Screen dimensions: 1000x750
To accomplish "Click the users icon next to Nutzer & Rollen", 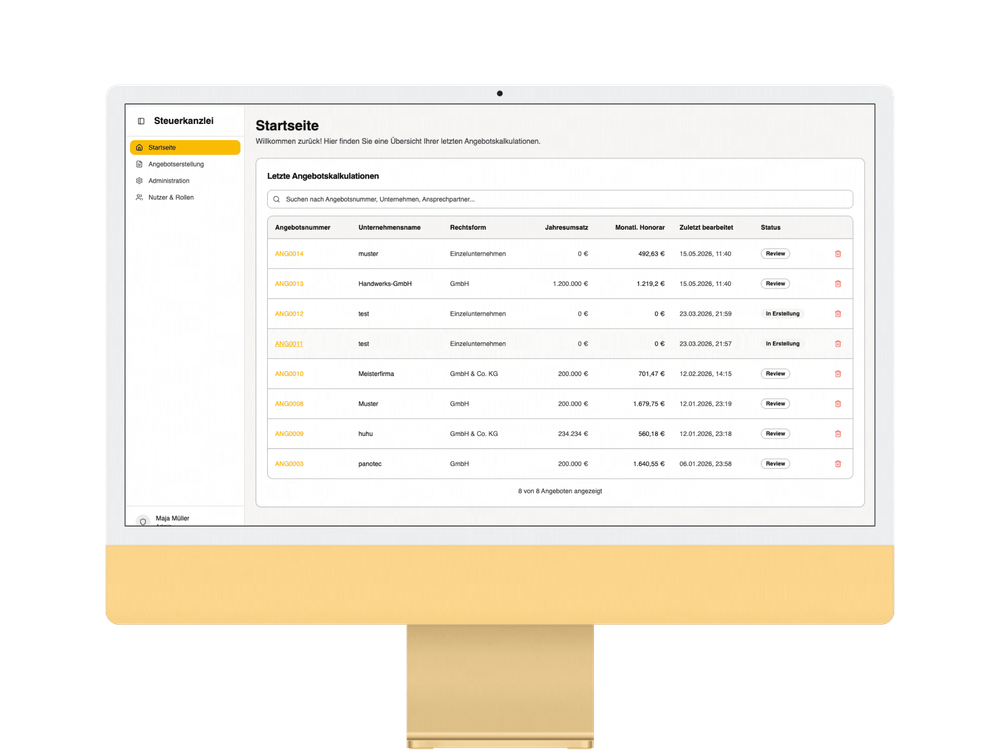I will point(139,197).
